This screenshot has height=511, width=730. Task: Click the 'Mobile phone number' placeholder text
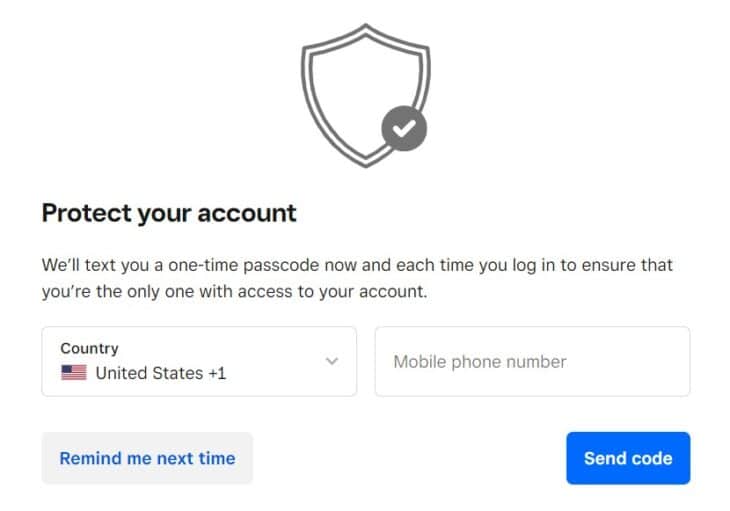[x=480, y=361]
